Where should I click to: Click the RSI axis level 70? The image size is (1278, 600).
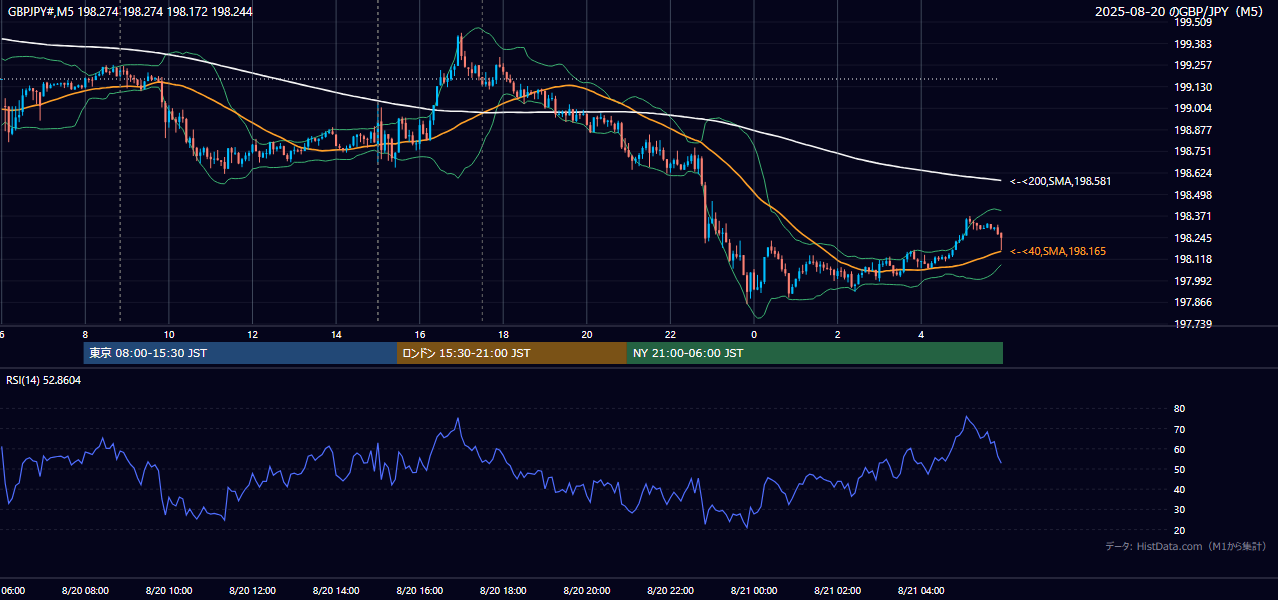click(1180, 429)
